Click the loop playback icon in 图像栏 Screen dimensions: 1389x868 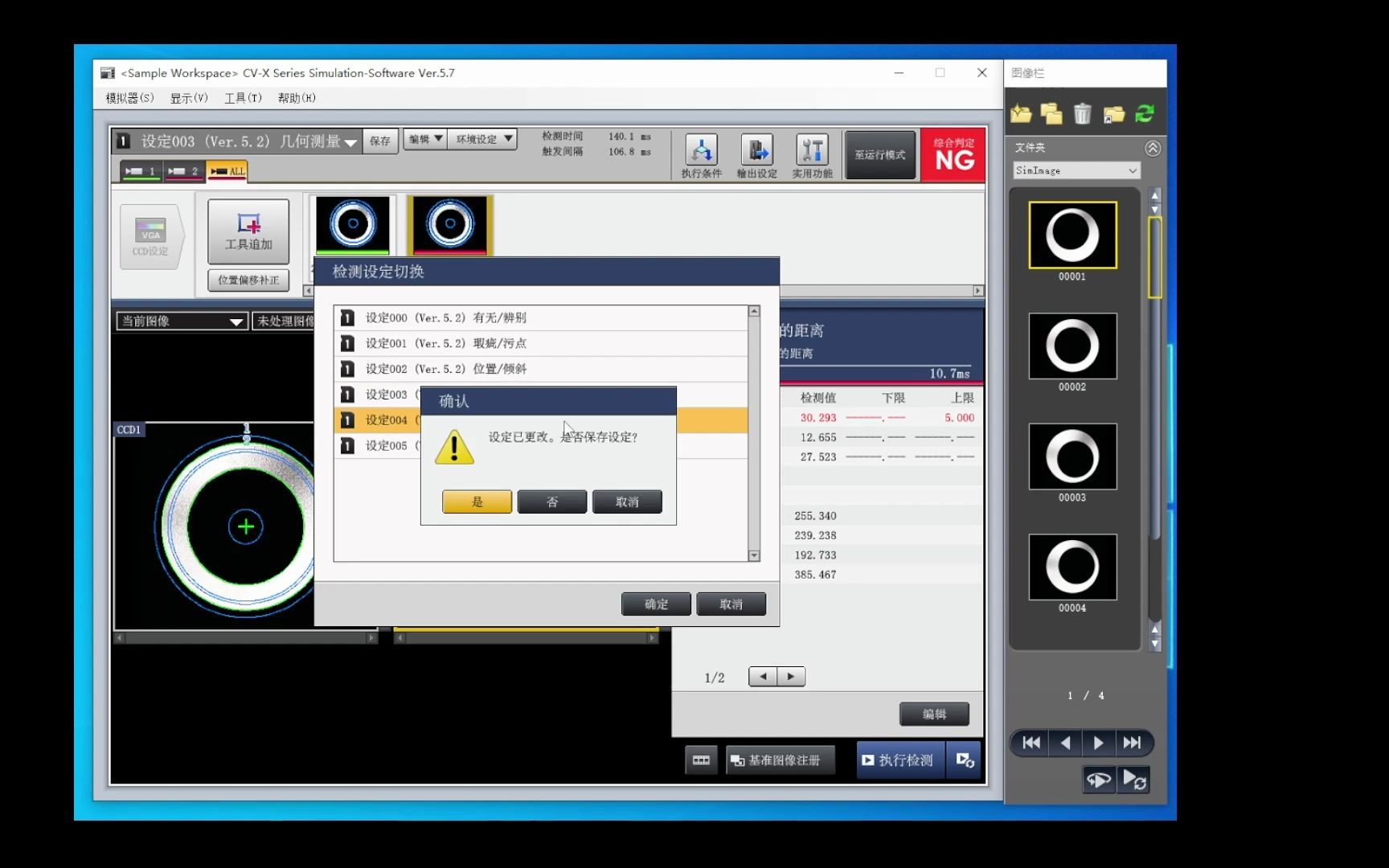pyautogui.click(x=1099, y=779)
